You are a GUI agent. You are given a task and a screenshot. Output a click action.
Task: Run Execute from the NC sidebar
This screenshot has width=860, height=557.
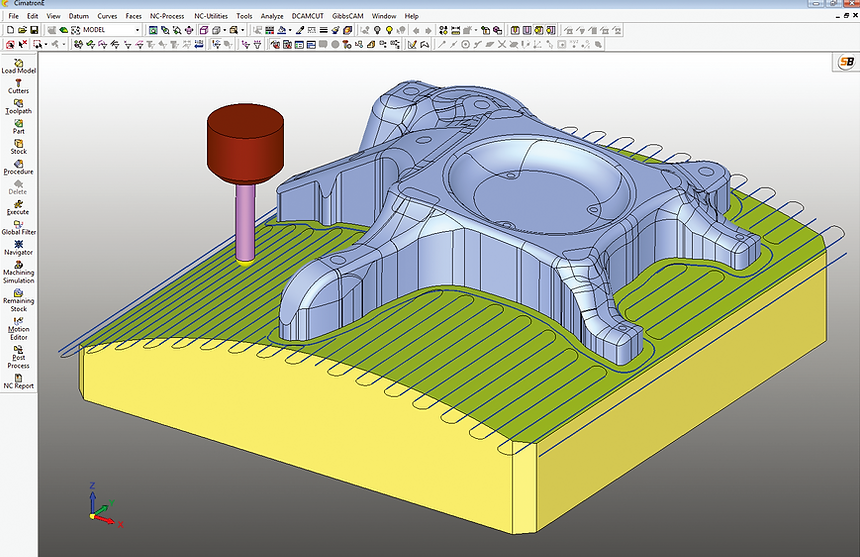18,206
